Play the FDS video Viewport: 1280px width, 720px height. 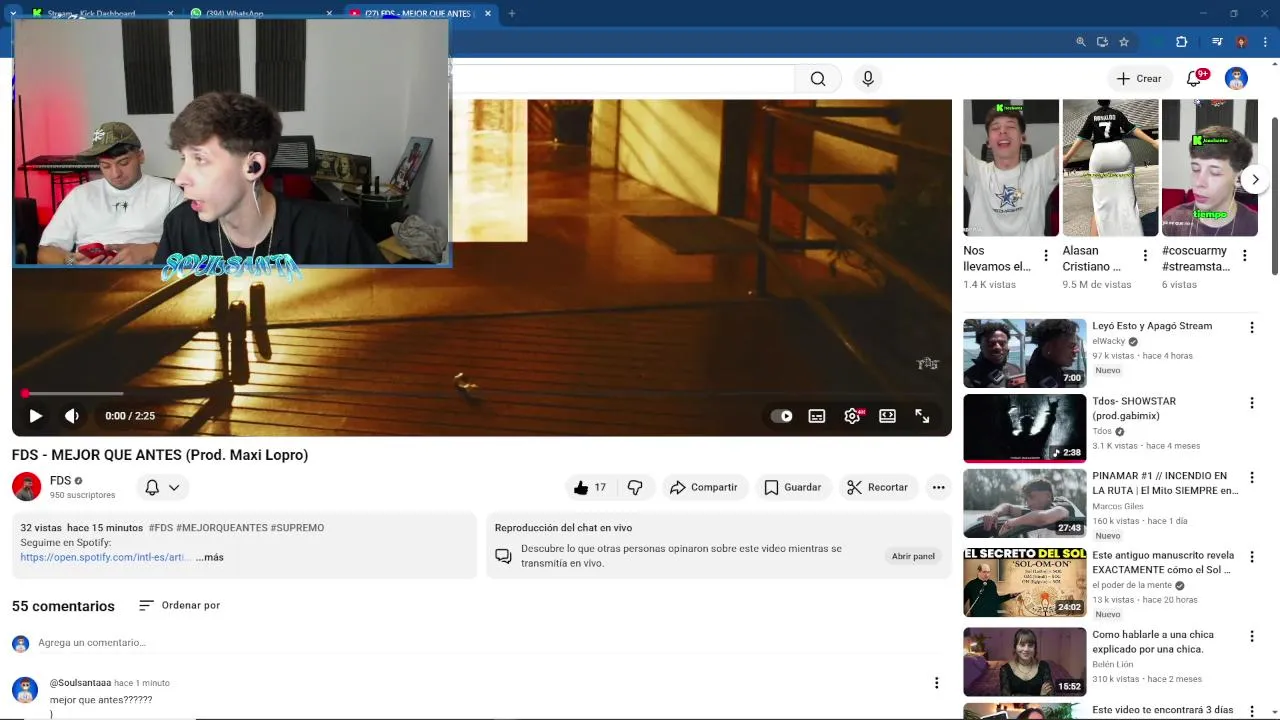coord(35,416)
